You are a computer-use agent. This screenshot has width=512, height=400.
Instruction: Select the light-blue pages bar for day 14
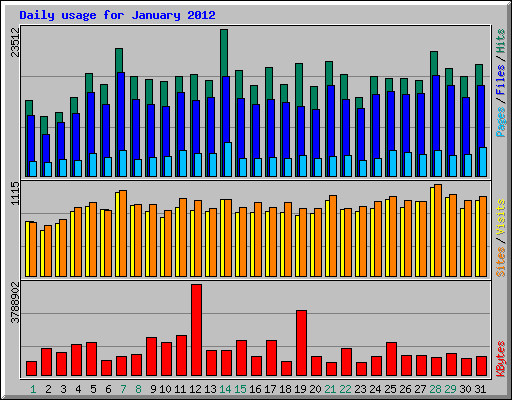228,159
